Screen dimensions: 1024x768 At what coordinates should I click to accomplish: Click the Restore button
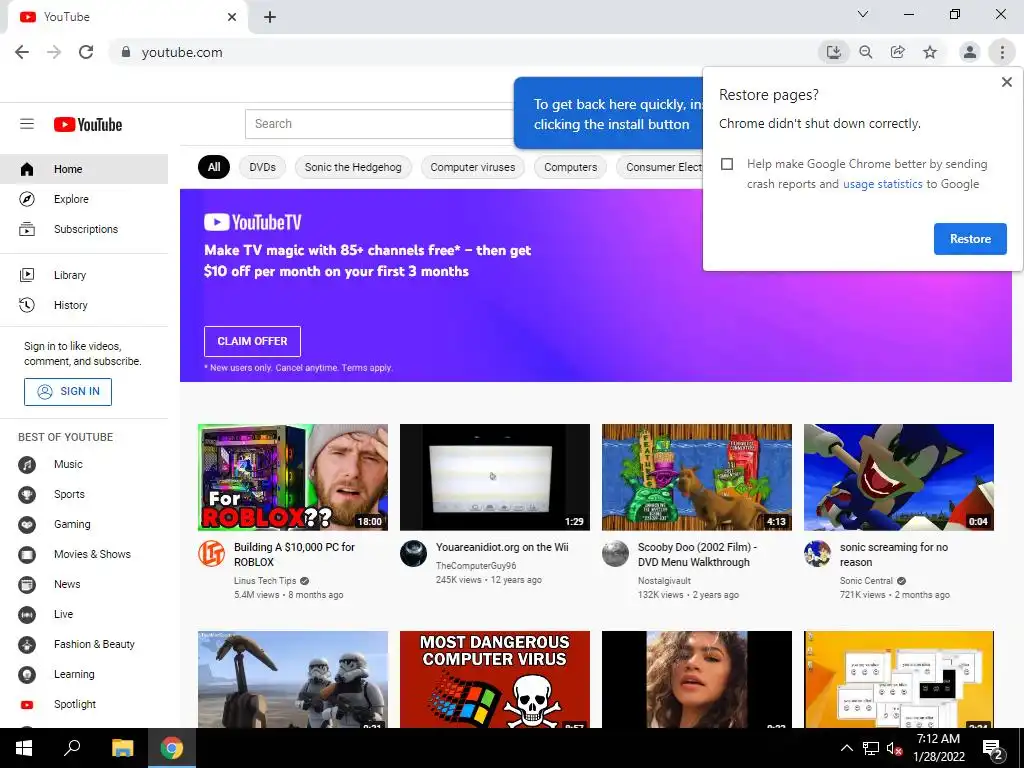[x=970, y=239]
